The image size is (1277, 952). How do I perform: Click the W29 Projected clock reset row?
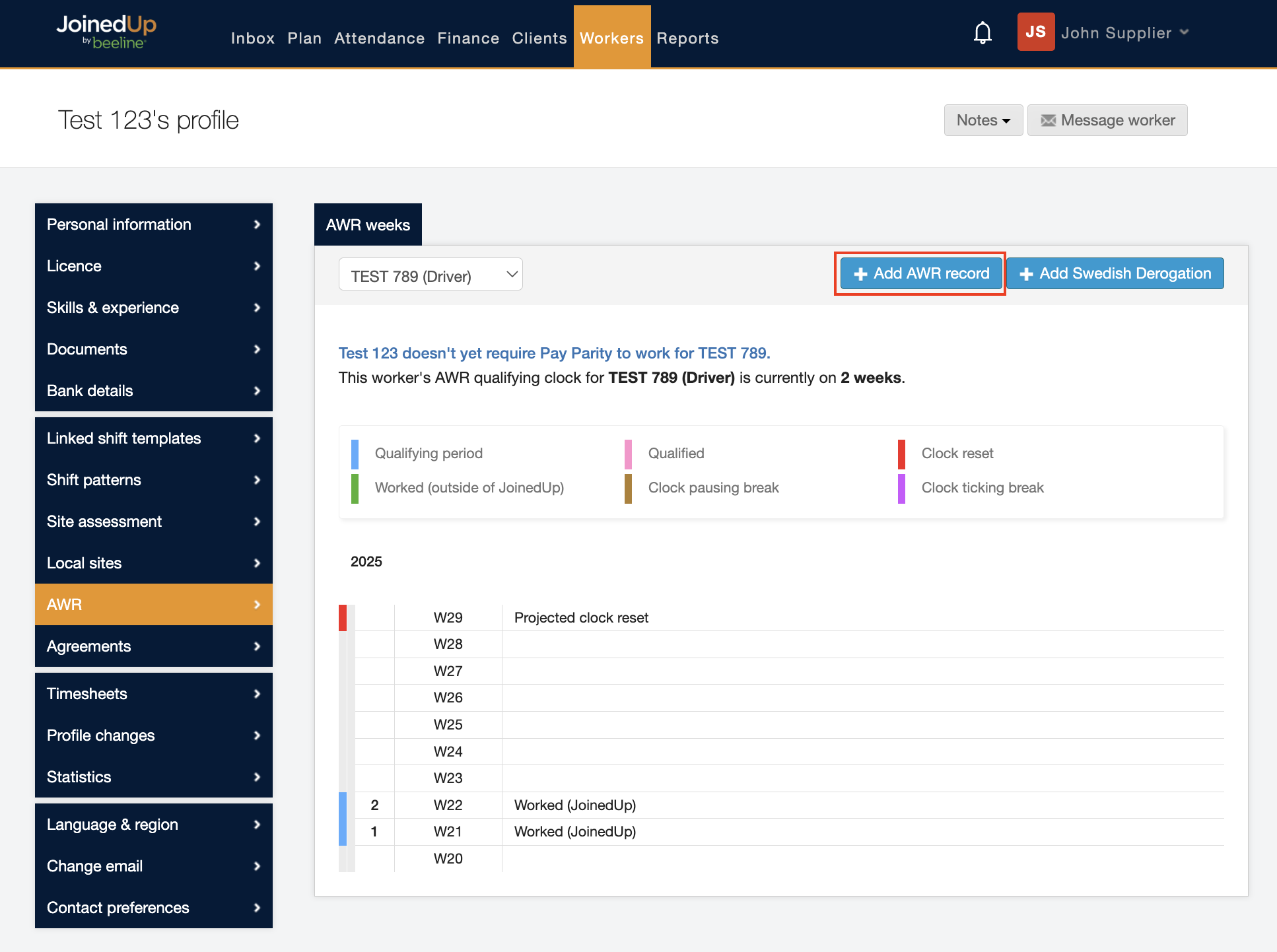[x=581, y=618]
